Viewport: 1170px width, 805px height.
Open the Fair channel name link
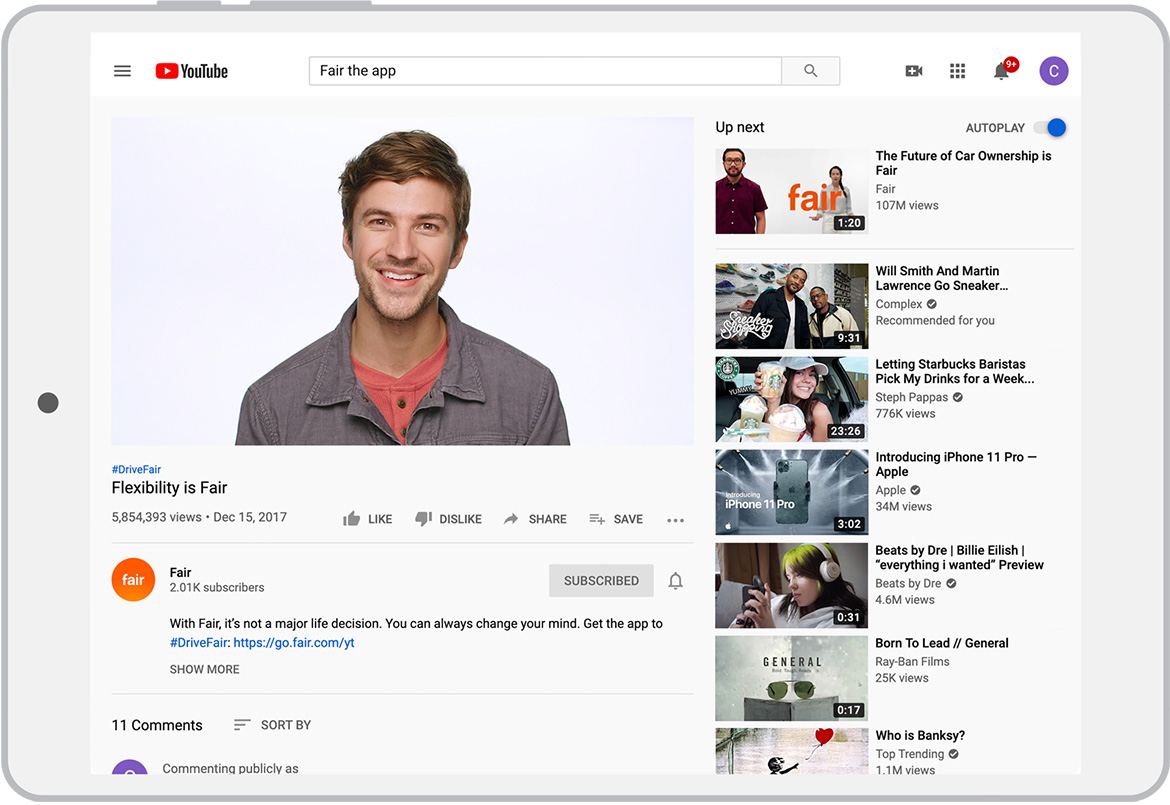click(x=181, y=572)
